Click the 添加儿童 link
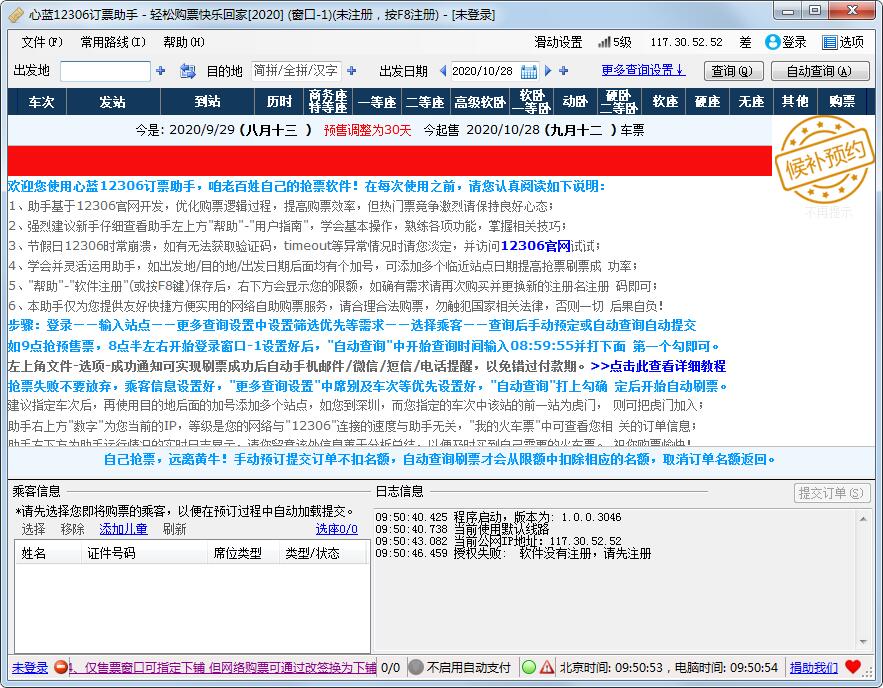Image resolution: width=883 pixels, height=688 pixels. tap(123, 529)
